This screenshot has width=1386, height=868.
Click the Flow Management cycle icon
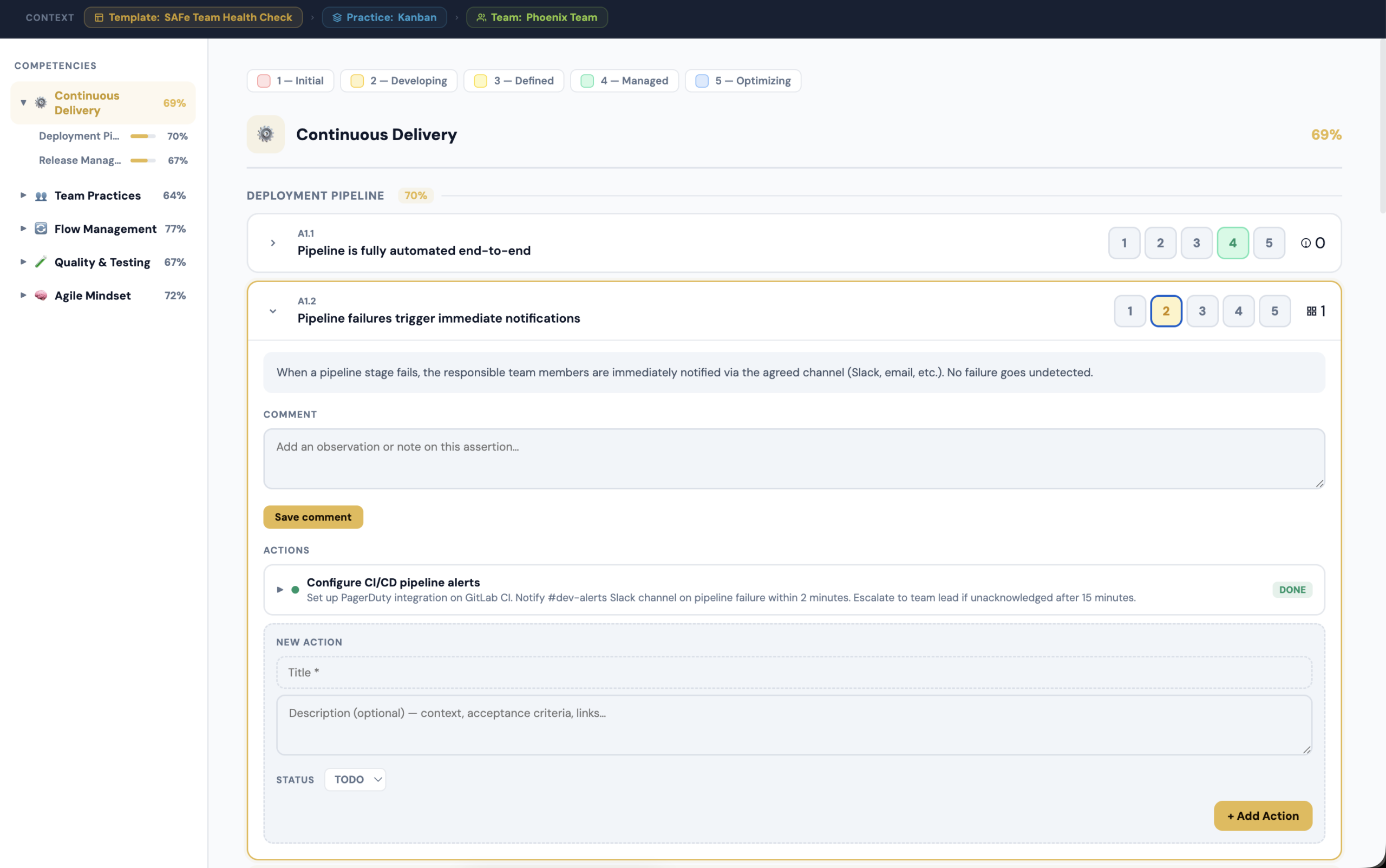41,229
